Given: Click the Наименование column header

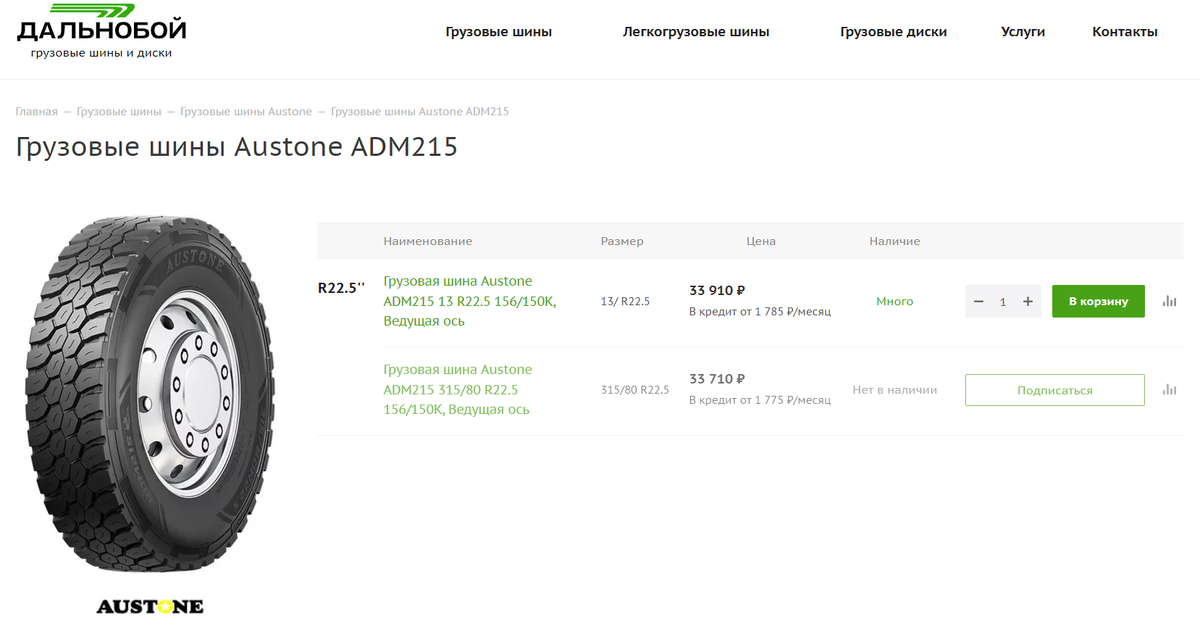Looking at the screenshot, I should tap(428, 241).
